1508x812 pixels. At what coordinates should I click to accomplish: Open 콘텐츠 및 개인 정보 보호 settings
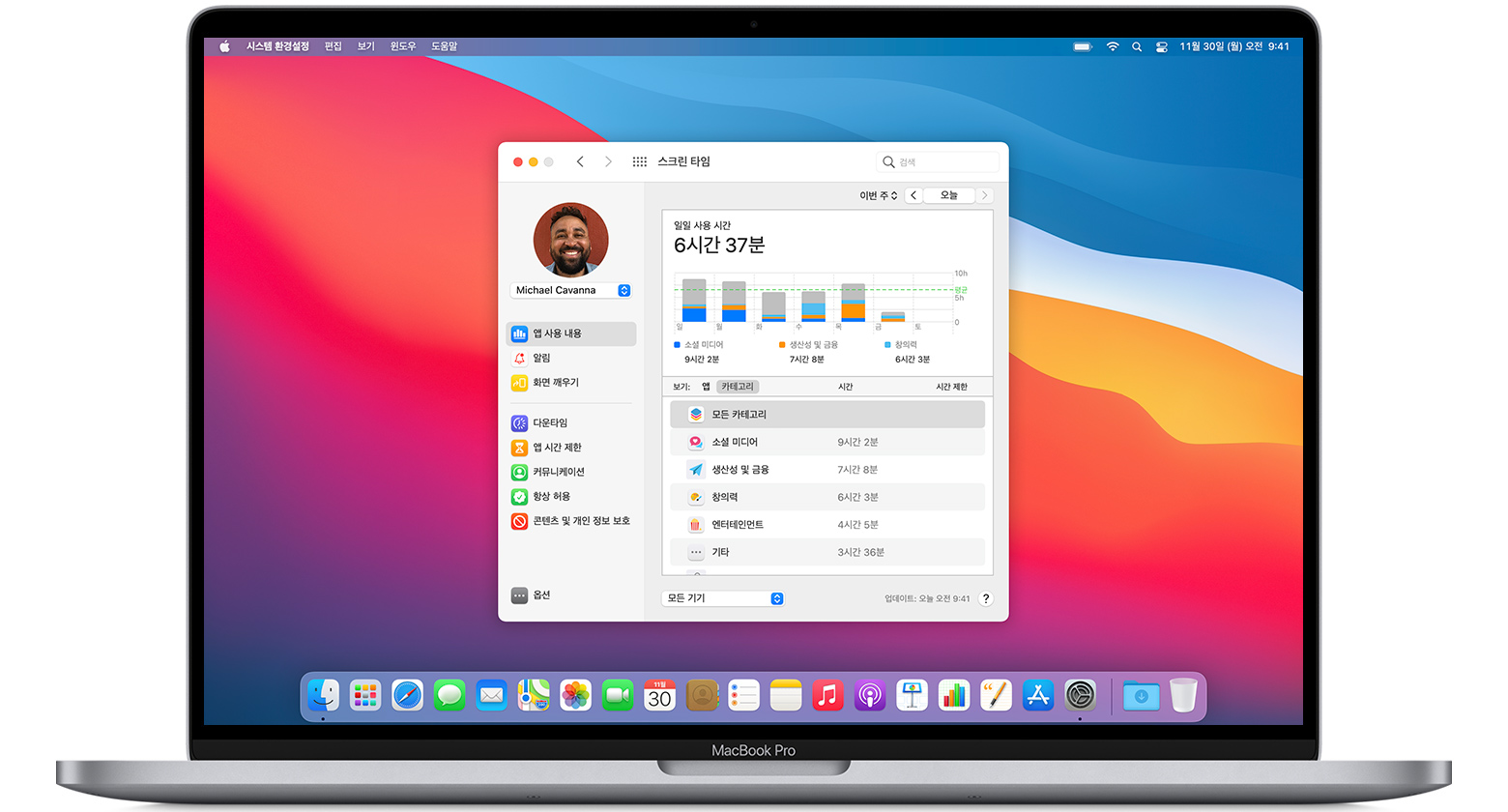(x=580, y=521)
